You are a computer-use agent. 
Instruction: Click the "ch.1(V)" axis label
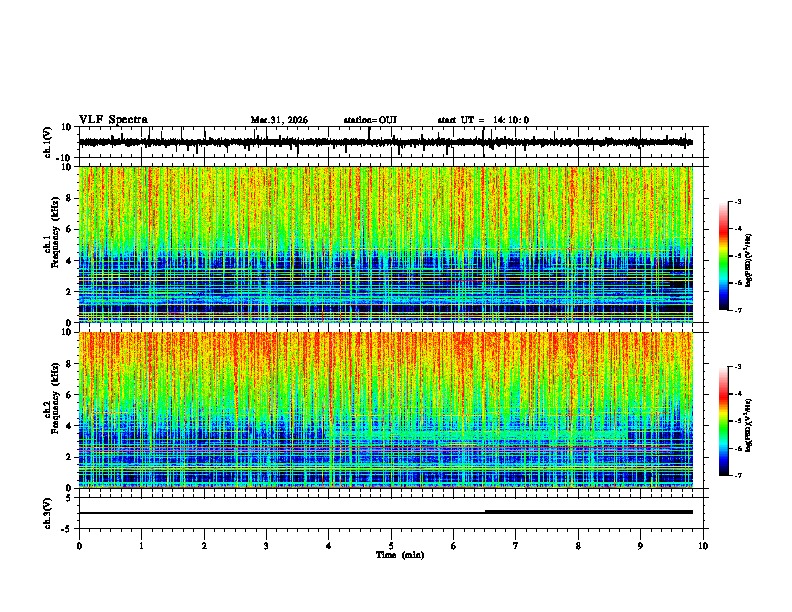point(47,142)
